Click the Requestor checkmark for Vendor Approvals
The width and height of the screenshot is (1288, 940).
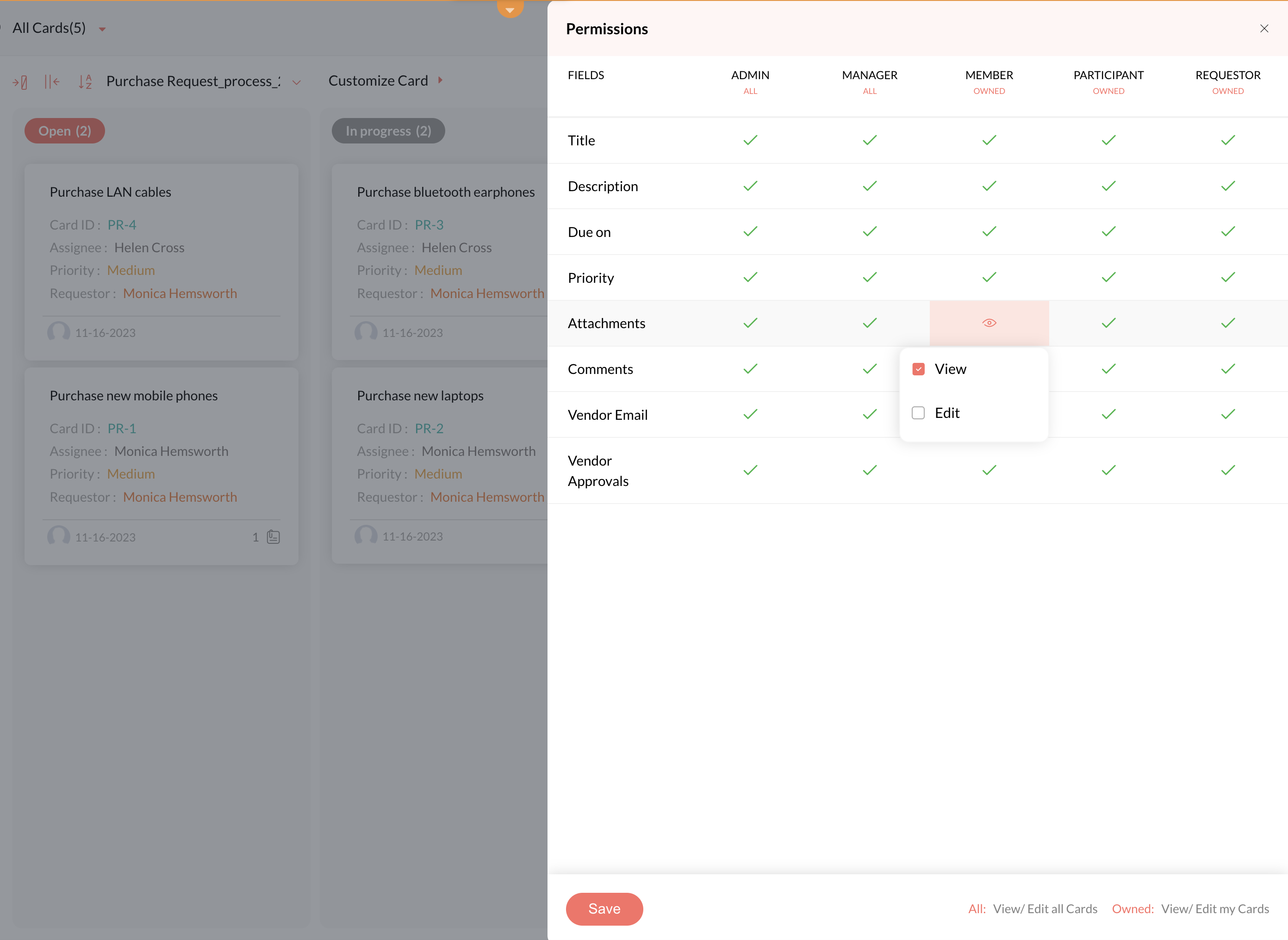pos(1228,470)
